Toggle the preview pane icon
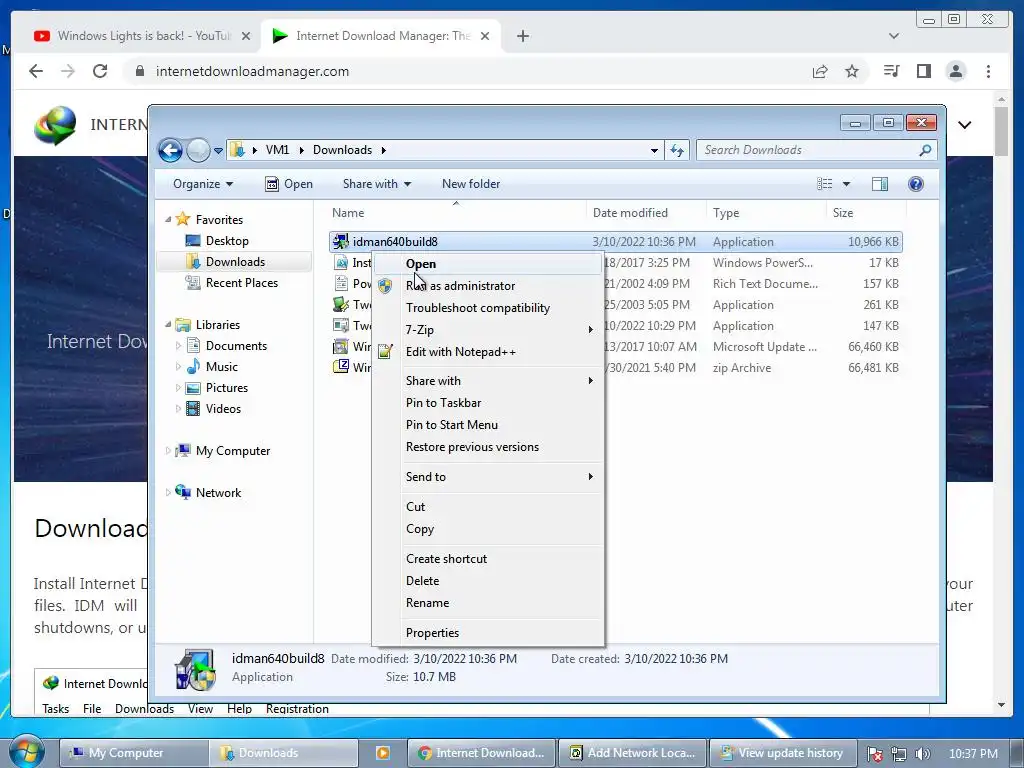Image resolution: width=1024 pixels, height=768 pixels. click(x=880, y=184)
